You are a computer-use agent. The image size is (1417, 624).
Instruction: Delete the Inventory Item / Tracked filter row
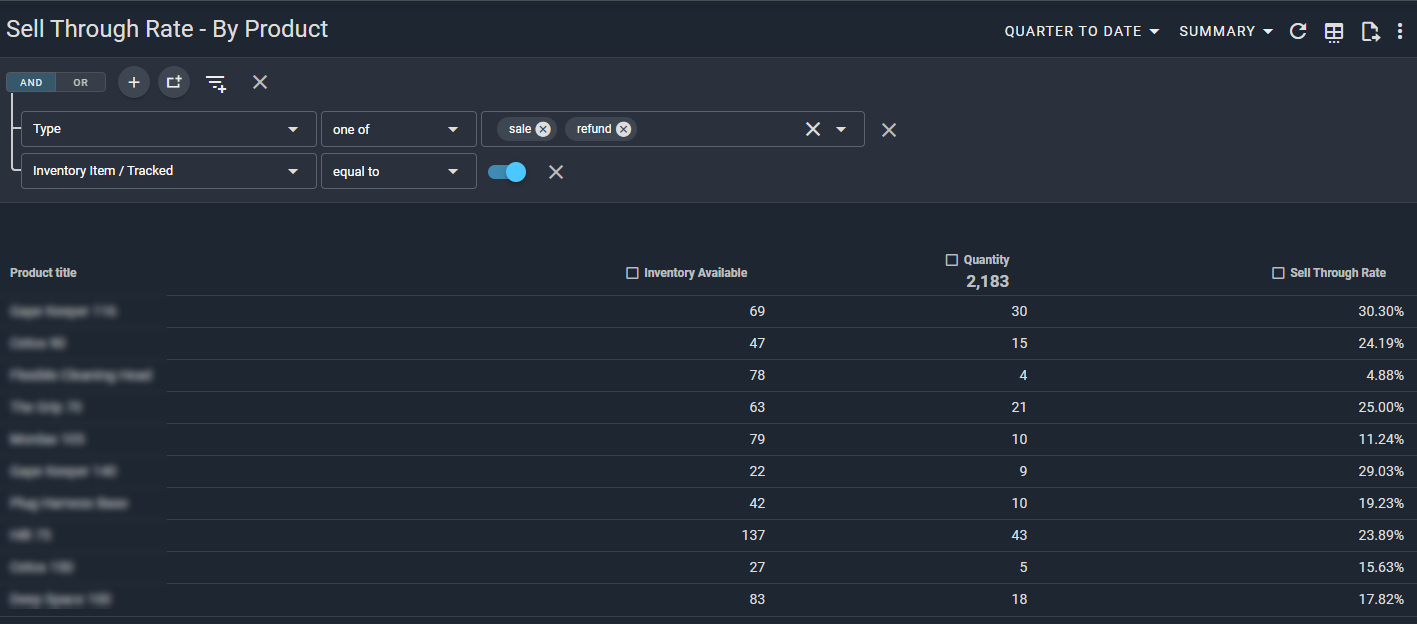click(x=556, y=172)
